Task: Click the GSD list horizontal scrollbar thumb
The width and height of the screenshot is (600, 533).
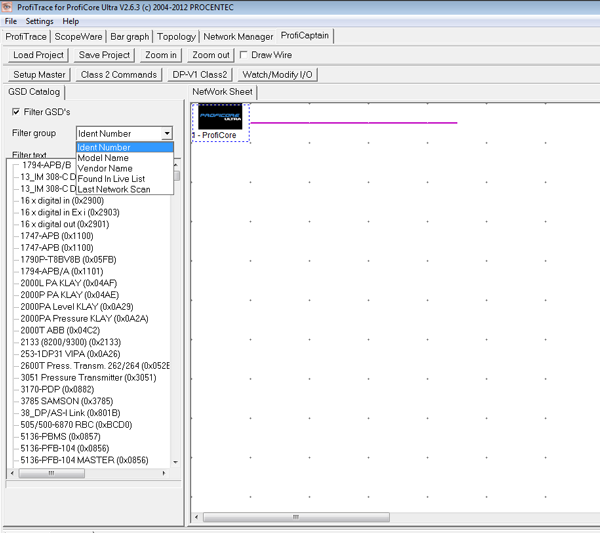Action: (x=52, y=473)
